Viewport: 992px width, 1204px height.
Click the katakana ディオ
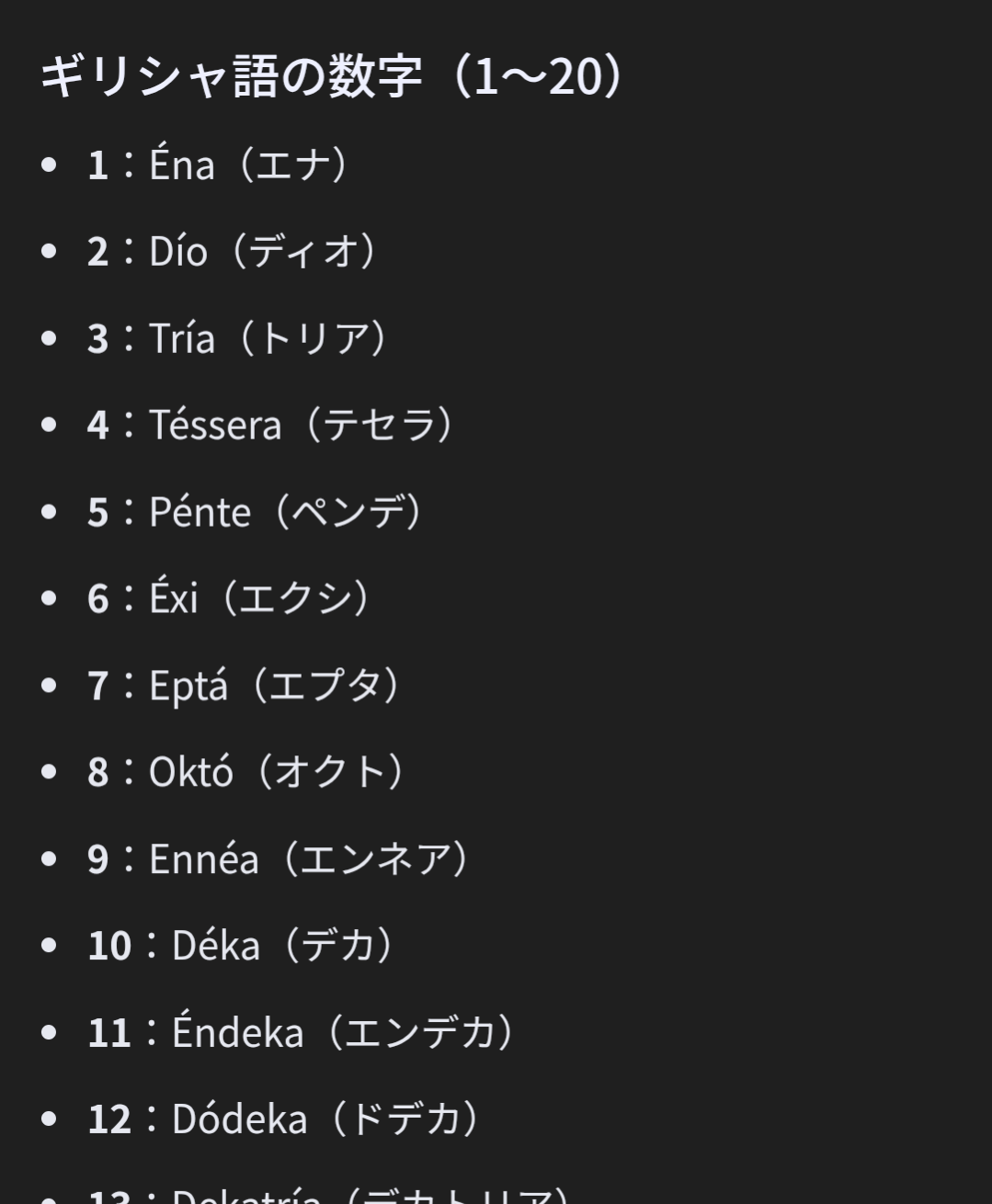[302, 252]
